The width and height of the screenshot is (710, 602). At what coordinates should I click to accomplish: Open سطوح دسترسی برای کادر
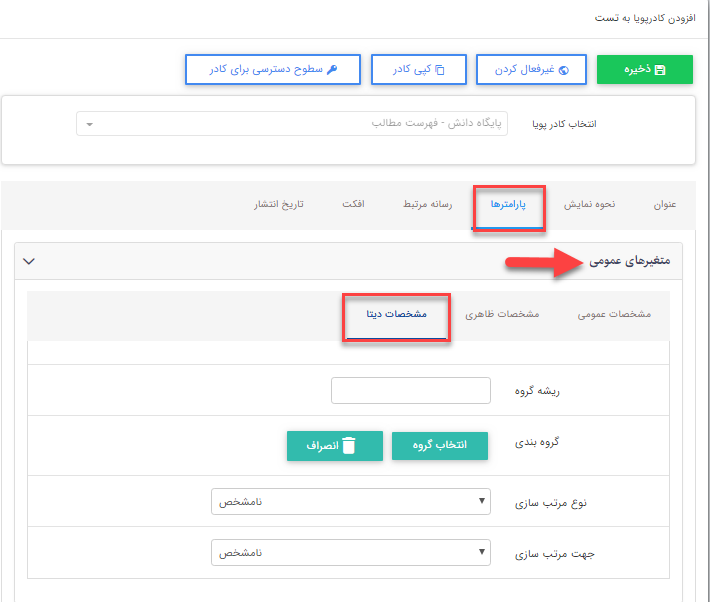tap(273, 69)
